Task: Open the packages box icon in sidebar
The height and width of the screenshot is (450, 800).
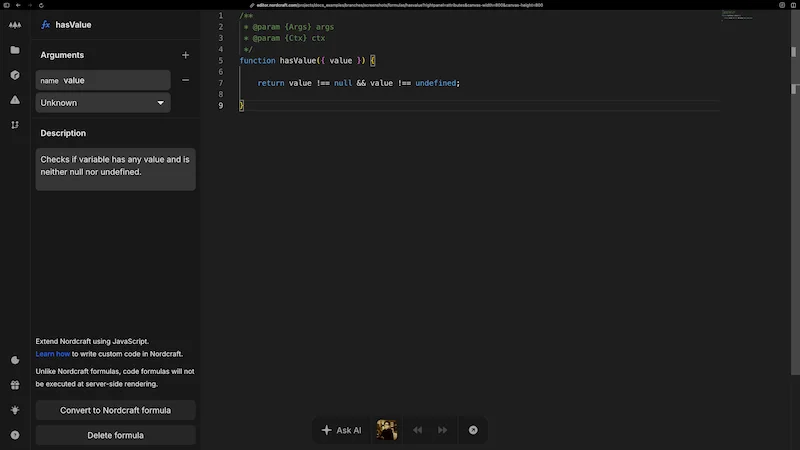Action: [15, 75]
